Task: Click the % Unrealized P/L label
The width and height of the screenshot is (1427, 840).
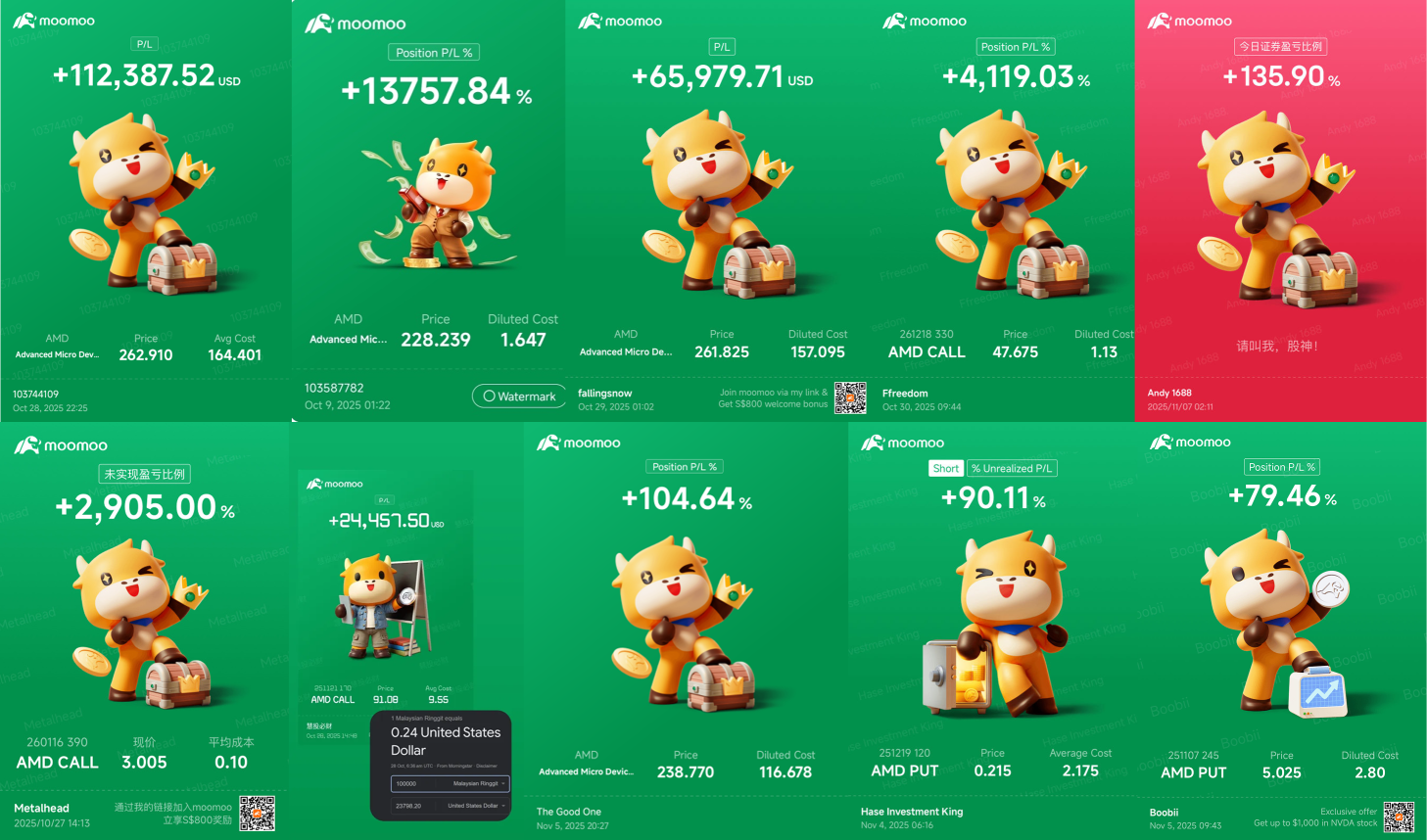Action: (1012, 468)
